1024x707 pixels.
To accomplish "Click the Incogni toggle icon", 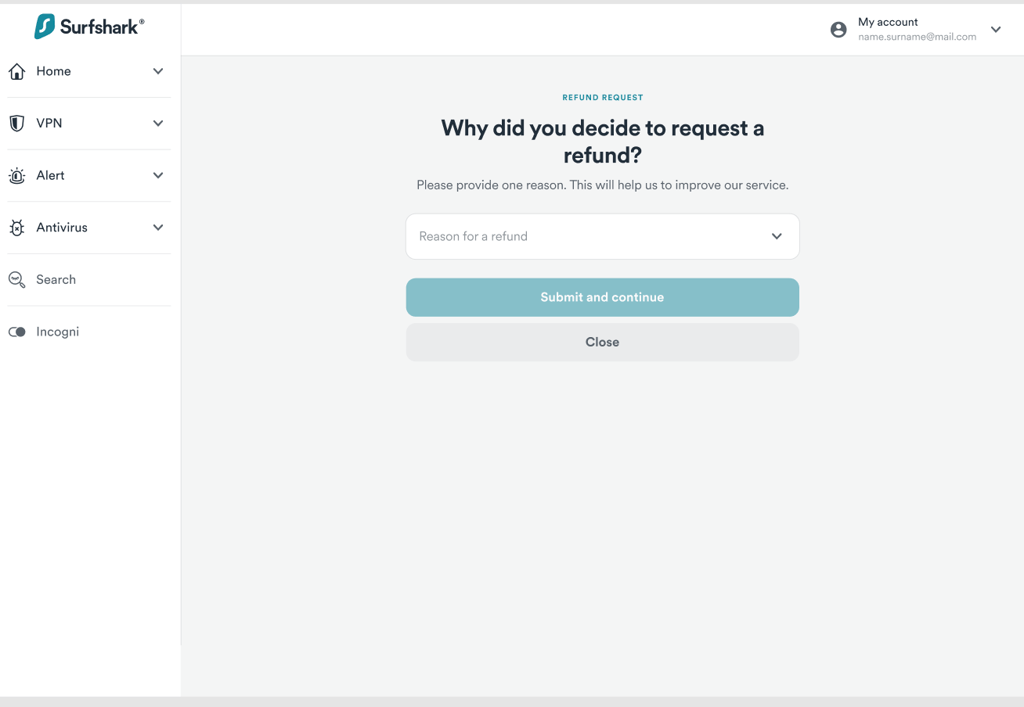I will [x=17, y=332].
